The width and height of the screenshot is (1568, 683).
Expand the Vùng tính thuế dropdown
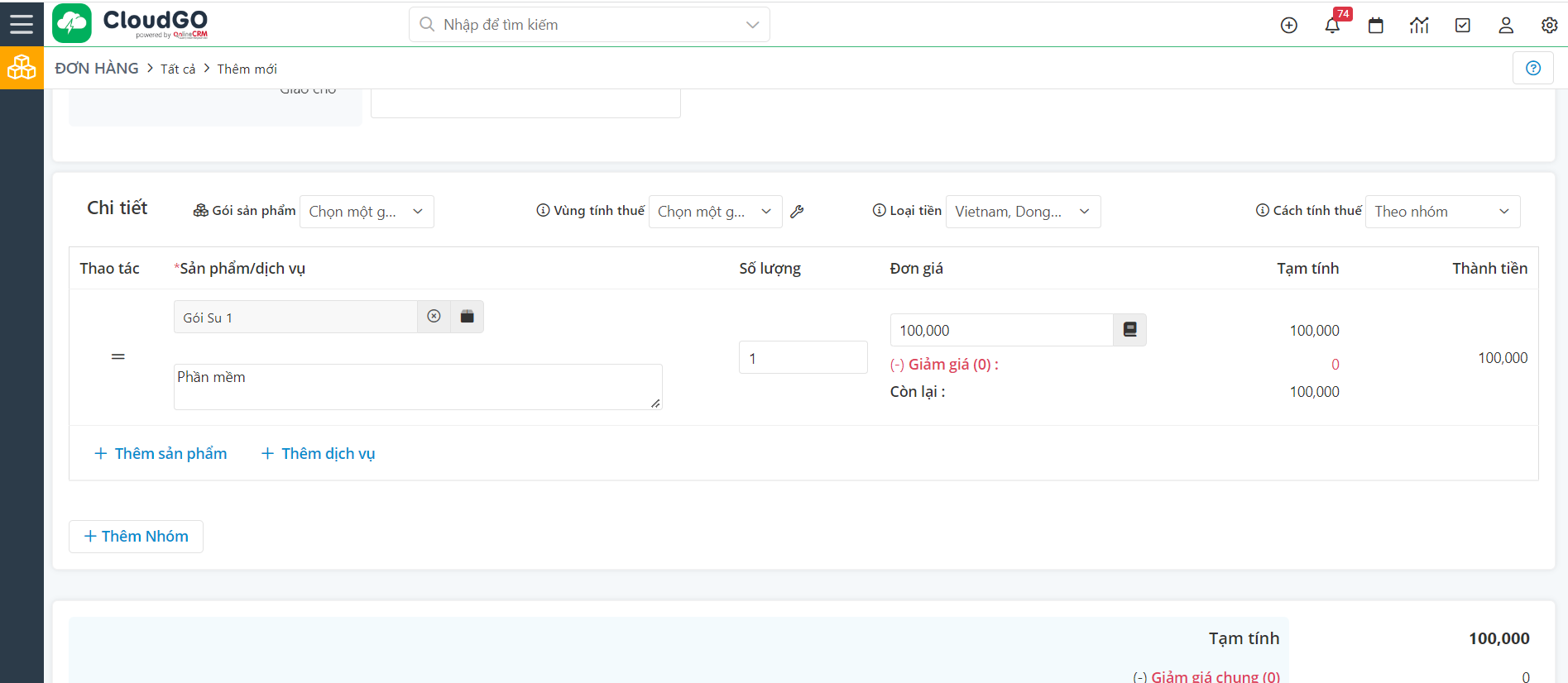click(x=715, y=212)
